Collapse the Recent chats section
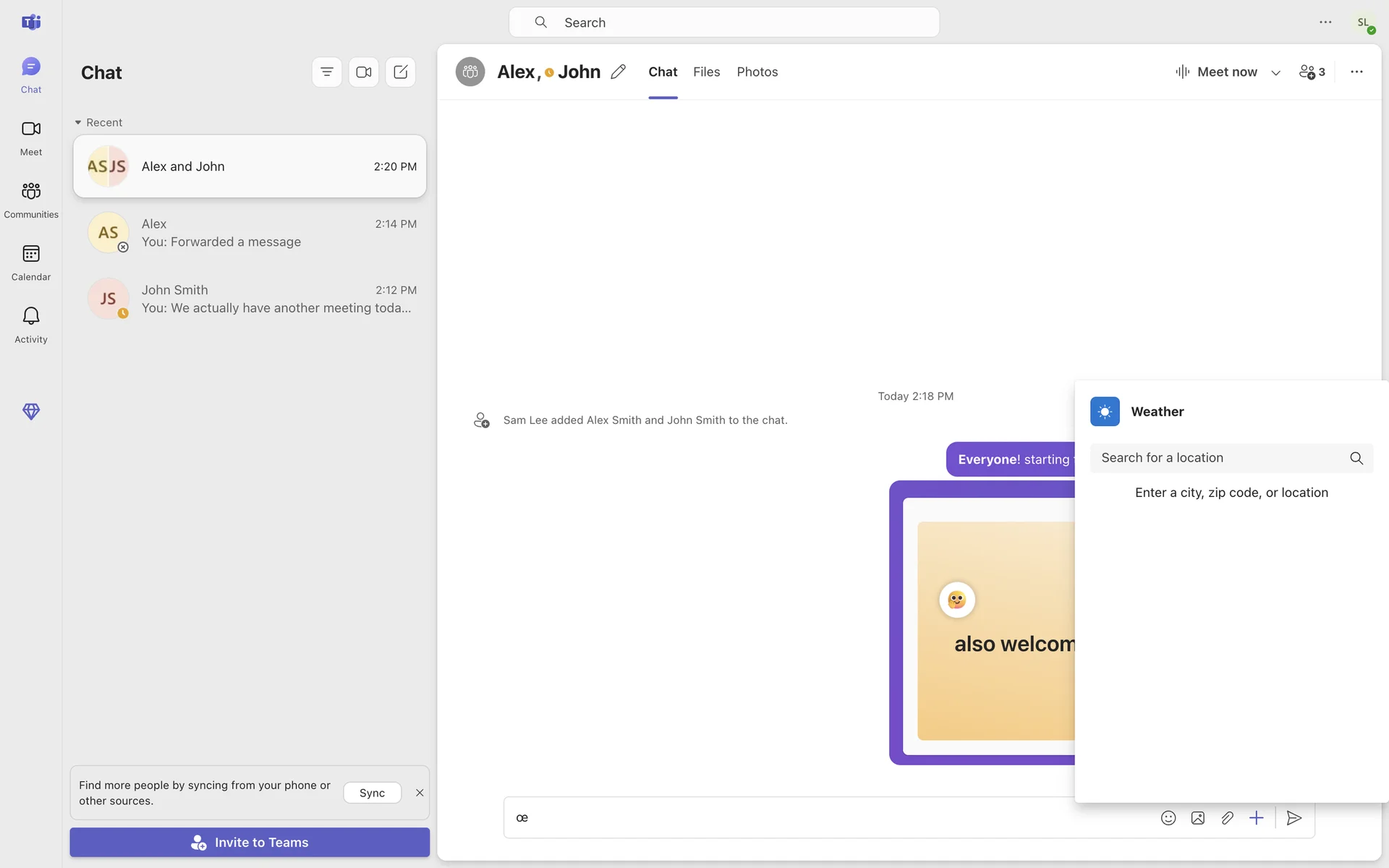The width and height of the screenshot is (1389, 868). pos(78,123)
